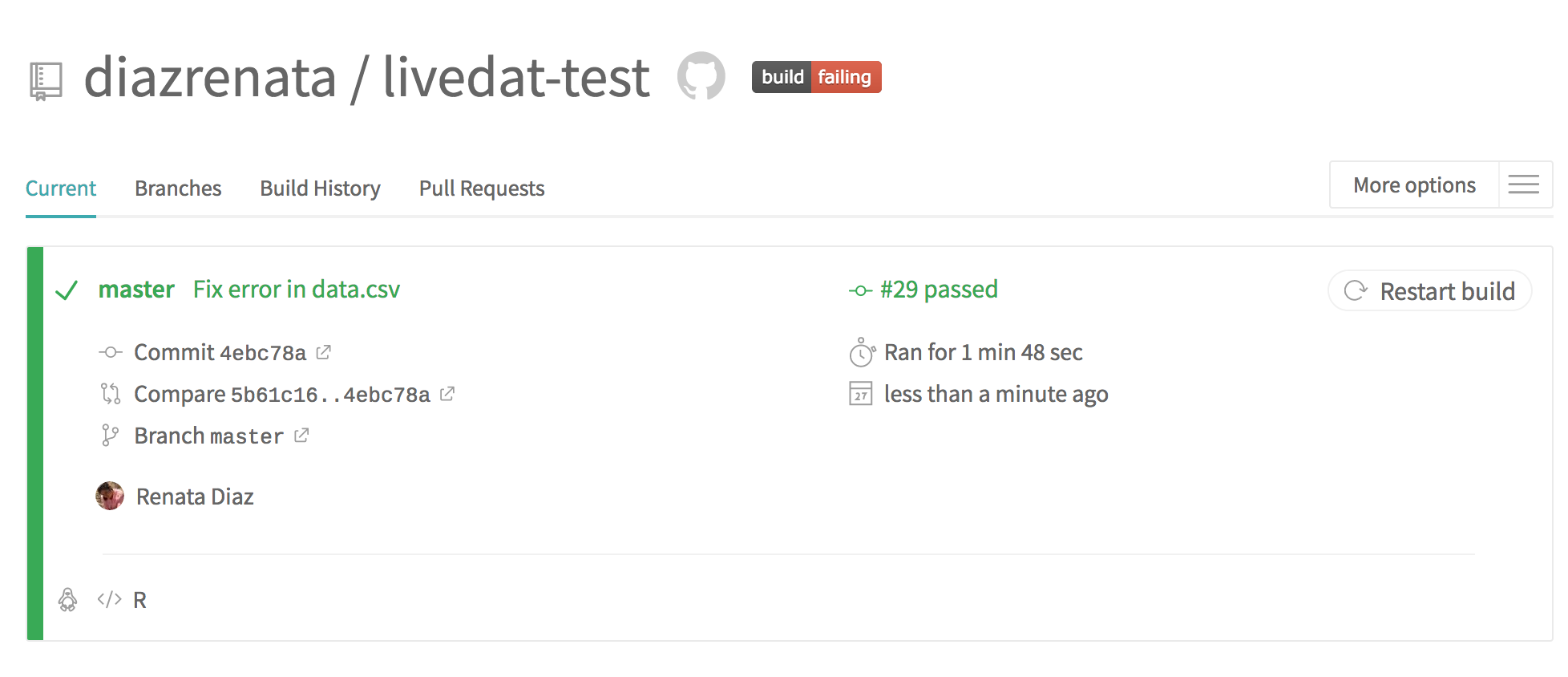Viewport: 1568px width, 677px height.
Task: Click the code brackets language icon
Action: [109, 599]
